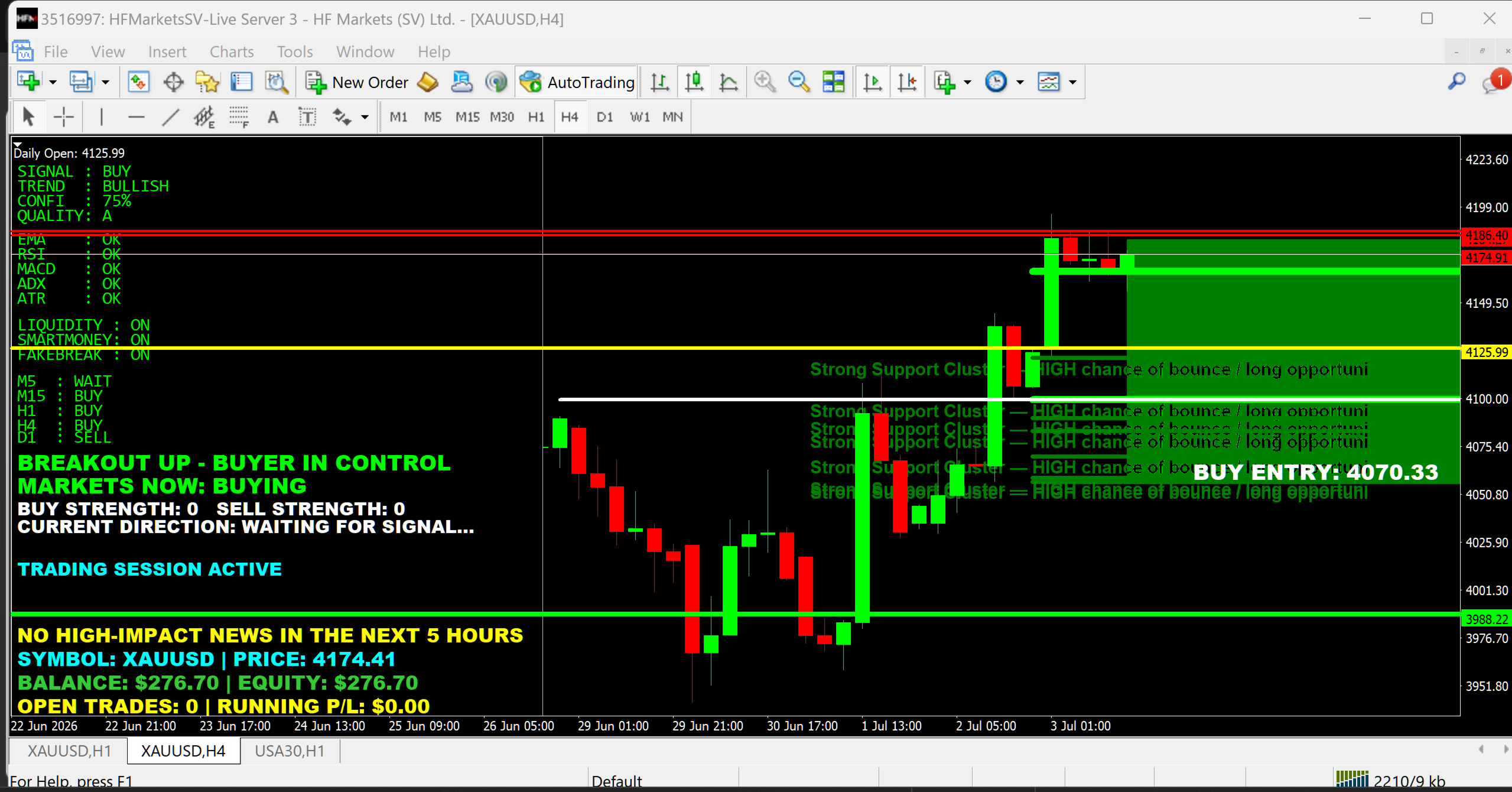Switch to candlestick chart mode
Image resolution: width=1512 pixels, height=792 pixels.
[694, 82]
